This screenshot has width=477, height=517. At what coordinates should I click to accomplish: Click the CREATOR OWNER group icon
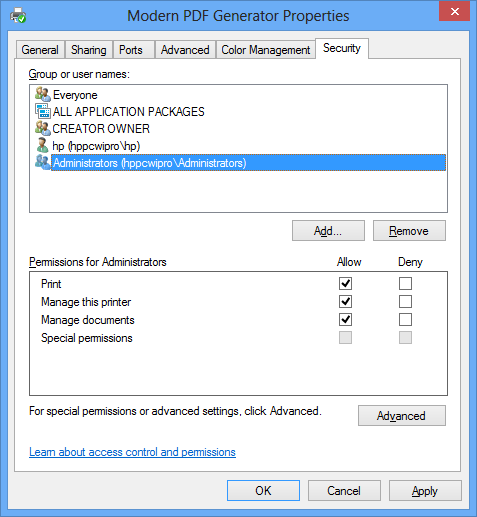pos(43,128)
